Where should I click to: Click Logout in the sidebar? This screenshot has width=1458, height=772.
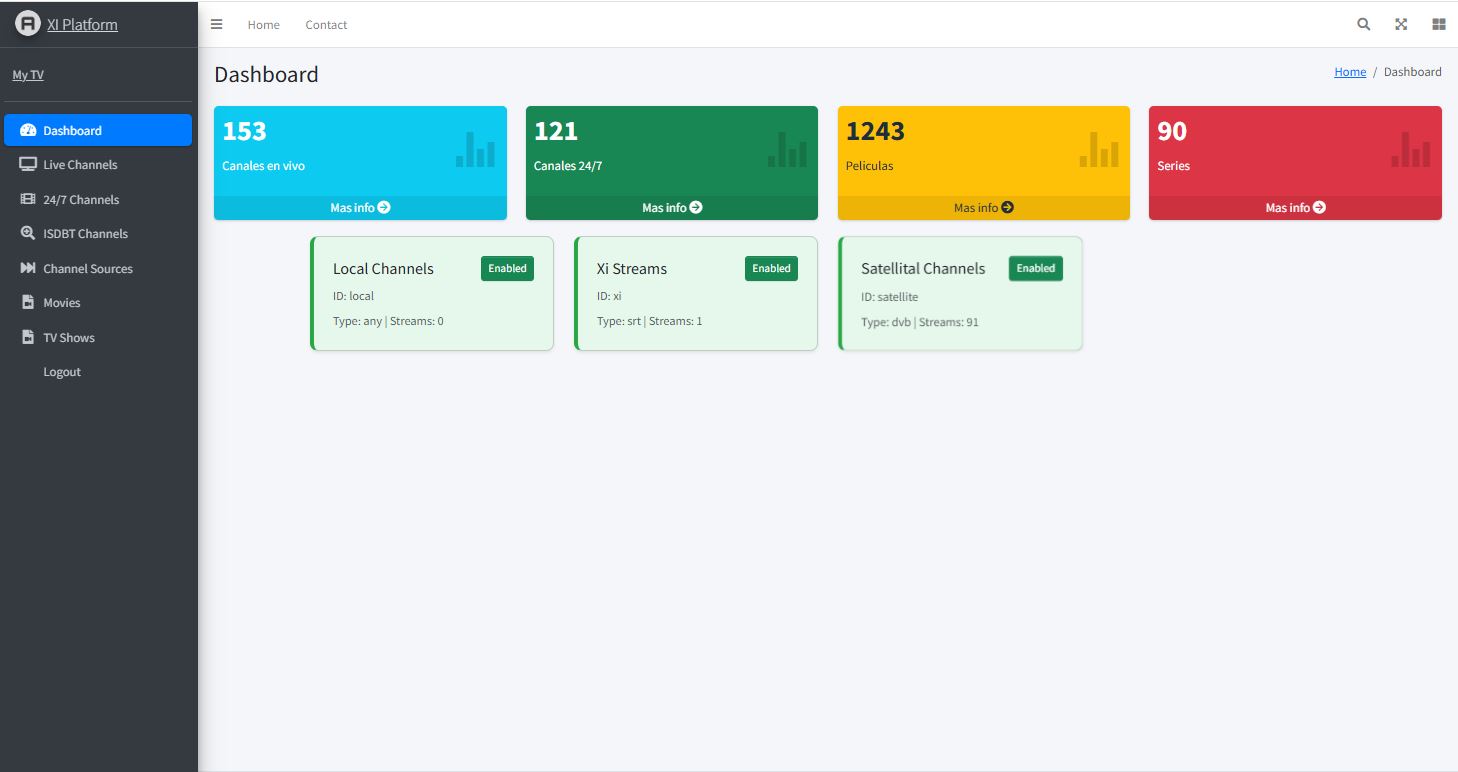click(62, 372)
